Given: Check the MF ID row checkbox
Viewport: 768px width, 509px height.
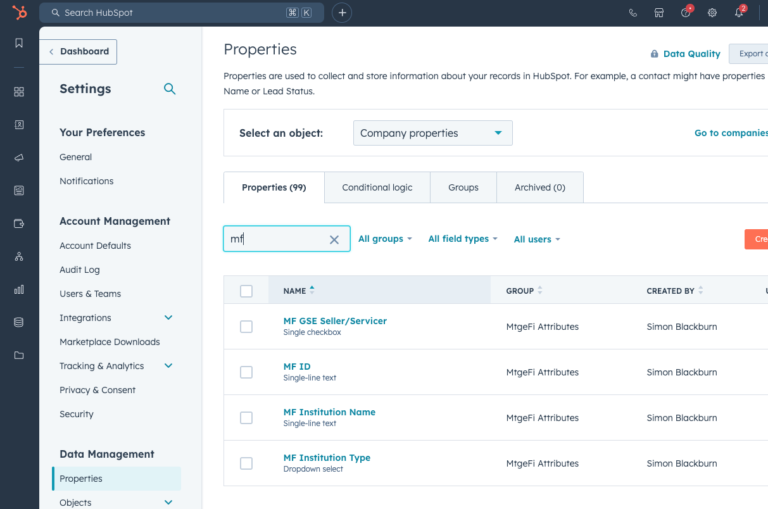Looking at the screenshot, I should (246, 372).
